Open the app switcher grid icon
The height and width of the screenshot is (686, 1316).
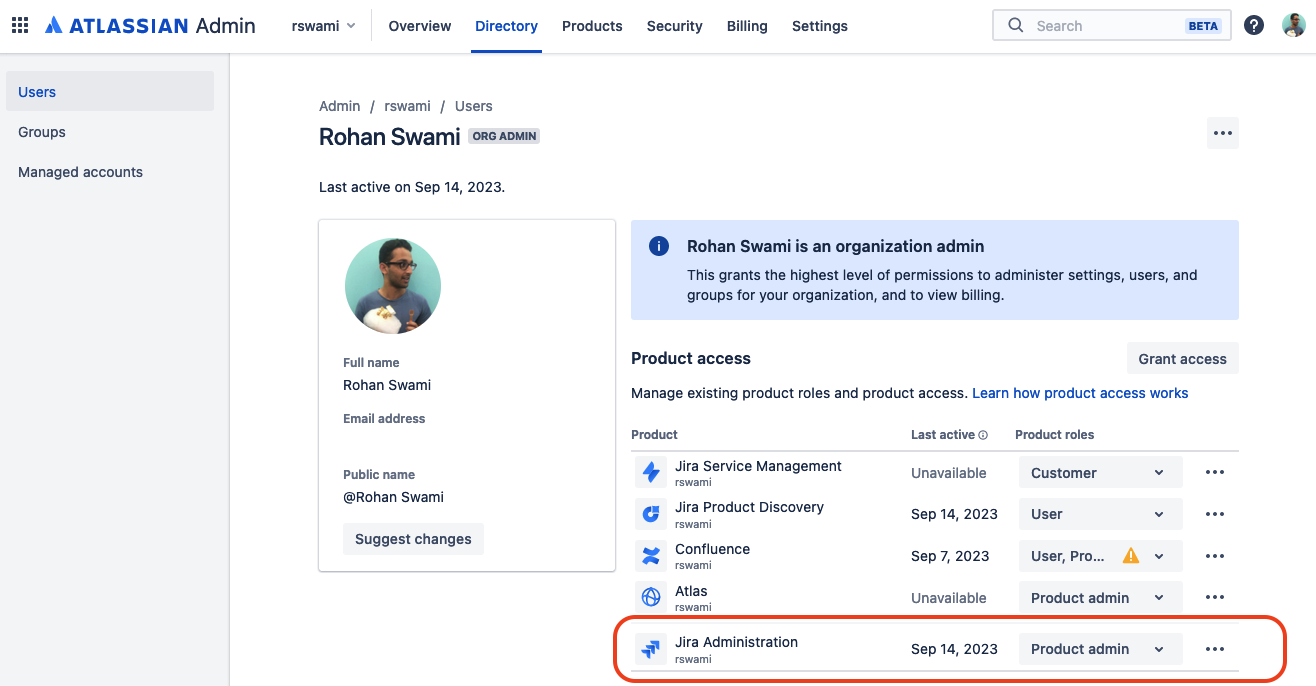20,25
